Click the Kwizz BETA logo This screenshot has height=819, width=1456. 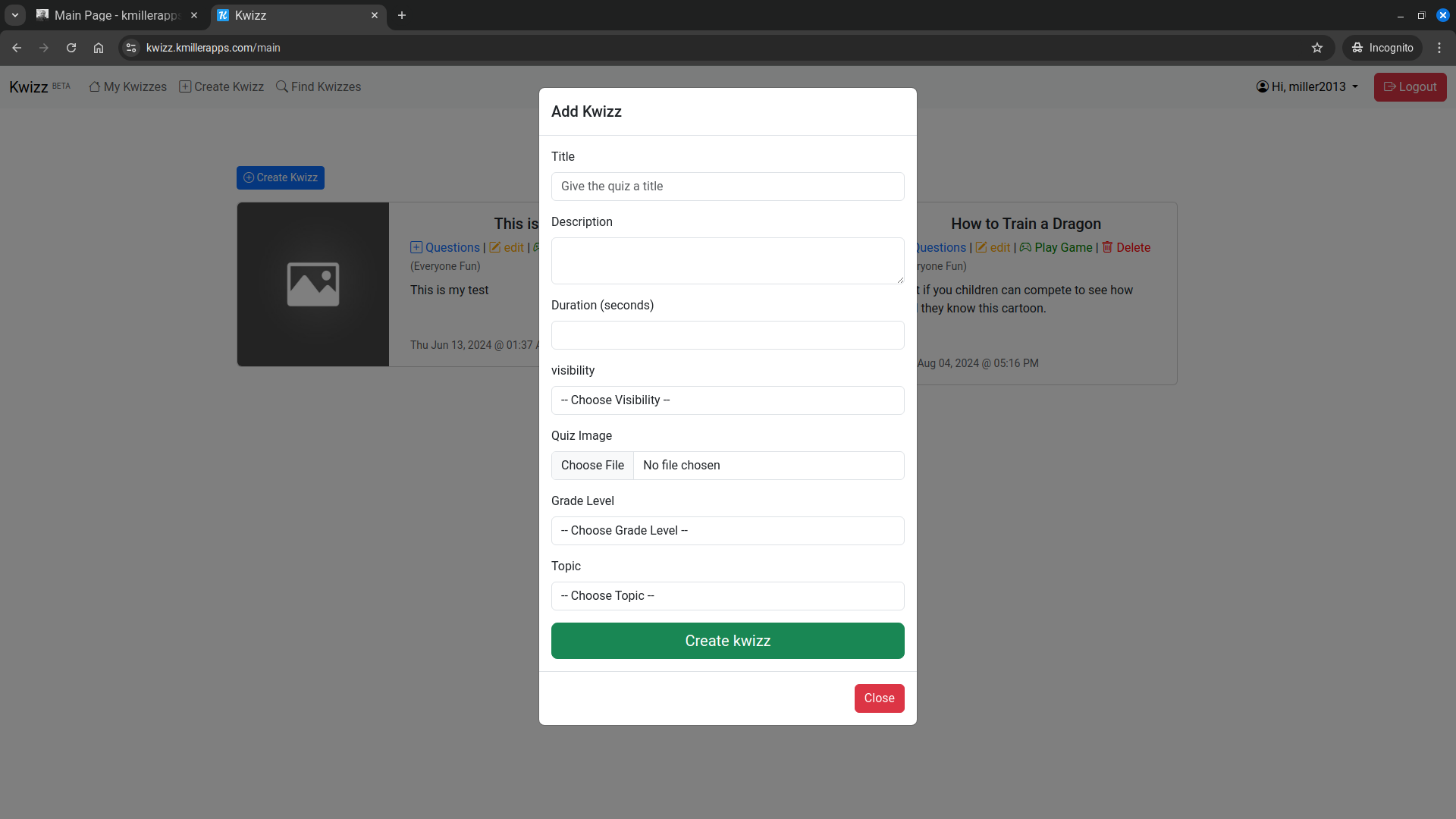(x=39, y=87)
